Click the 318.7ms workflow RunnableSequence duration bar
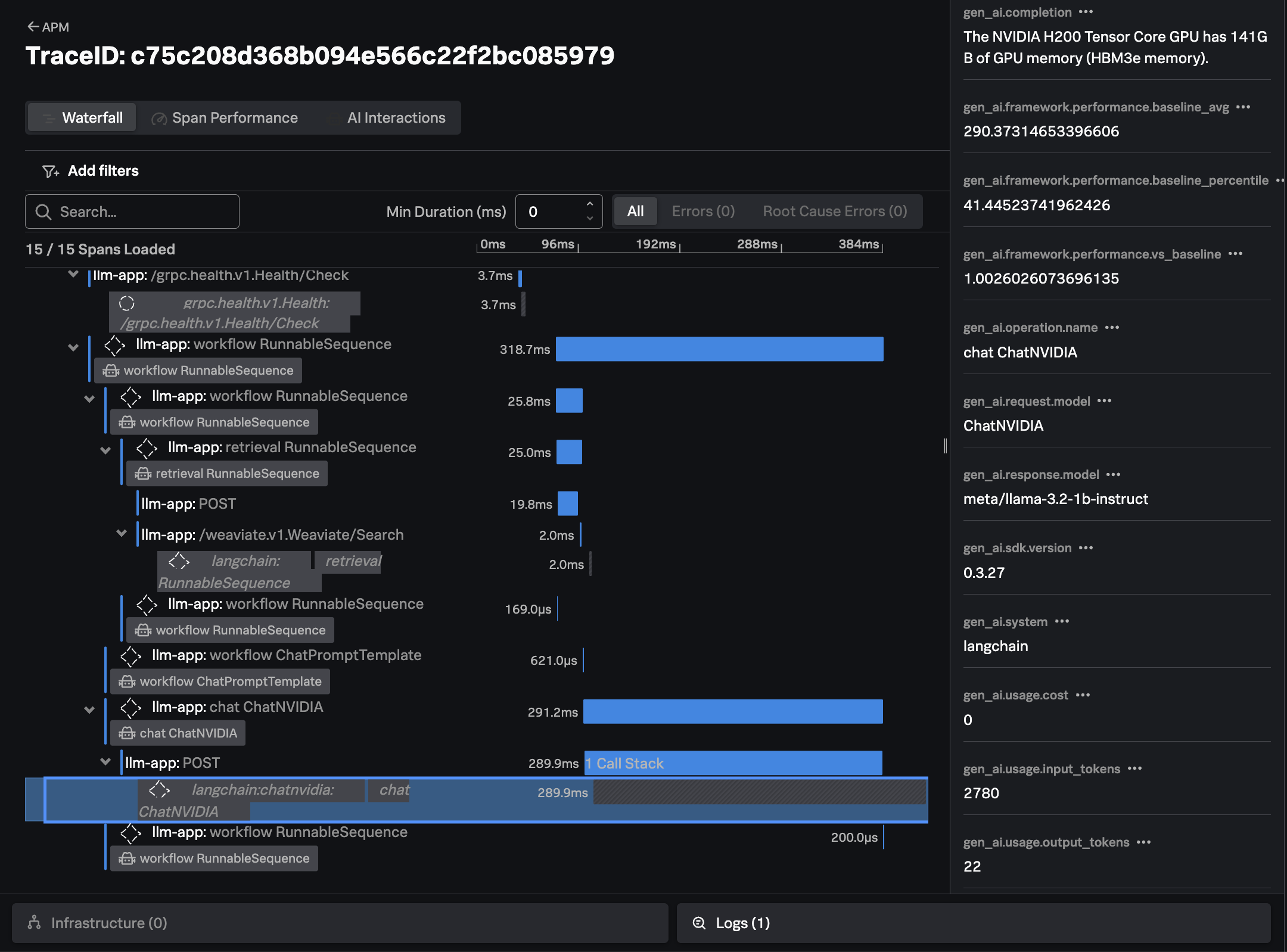 point(719,349)
